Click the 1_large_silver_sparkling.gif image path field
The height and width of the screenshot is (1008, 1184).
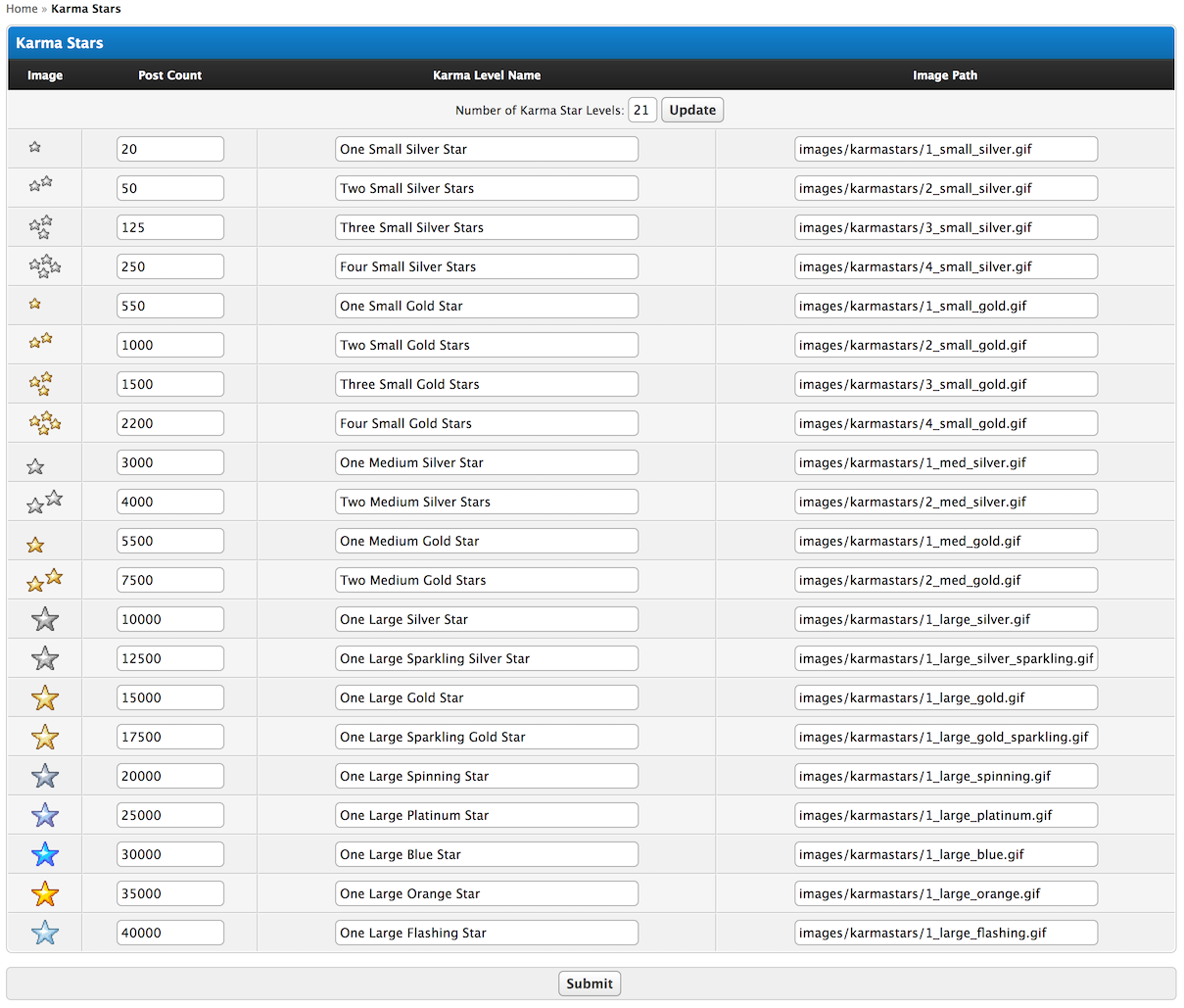pyautogui.click(x=945, y=658)
